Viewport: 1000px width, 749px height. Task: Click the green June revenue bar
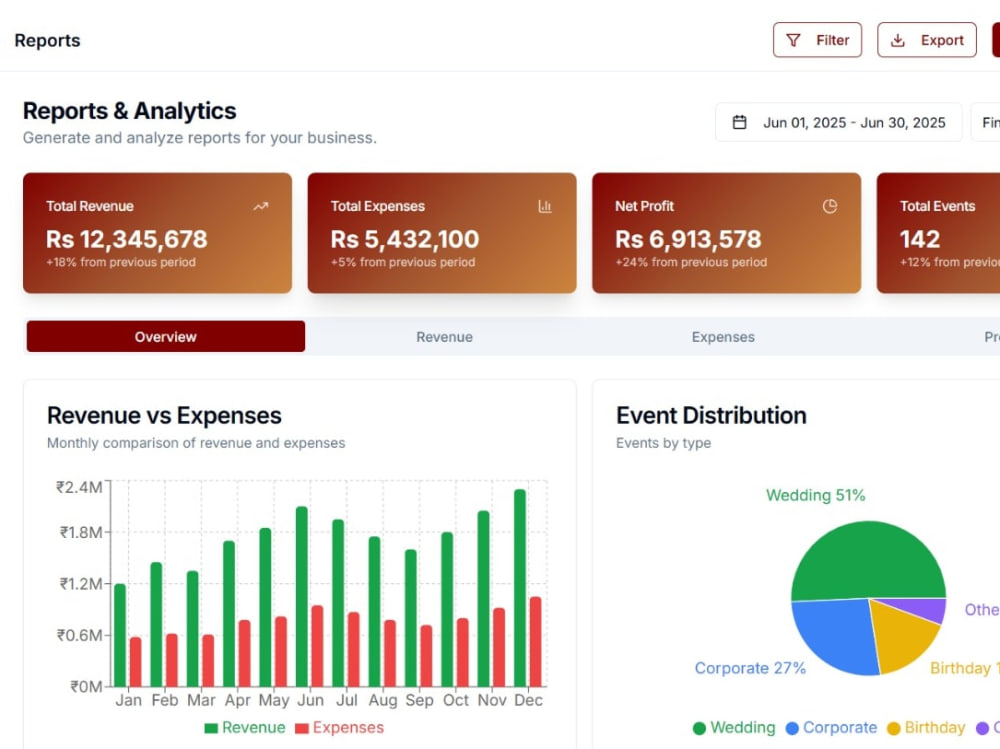click(302, 597)
